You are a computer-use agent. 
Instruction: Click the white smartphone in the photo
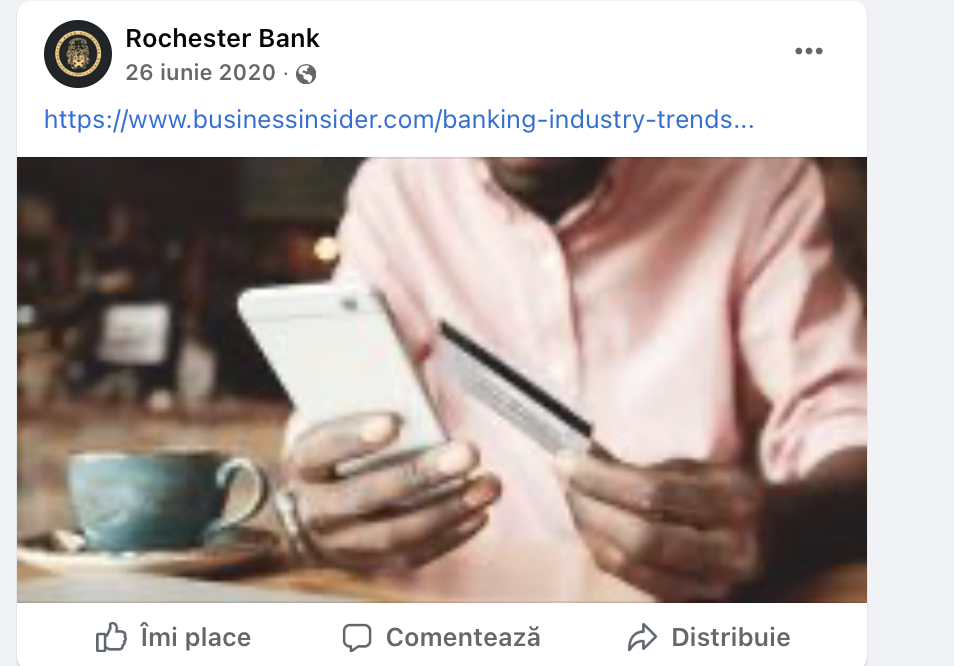point(341,365)
